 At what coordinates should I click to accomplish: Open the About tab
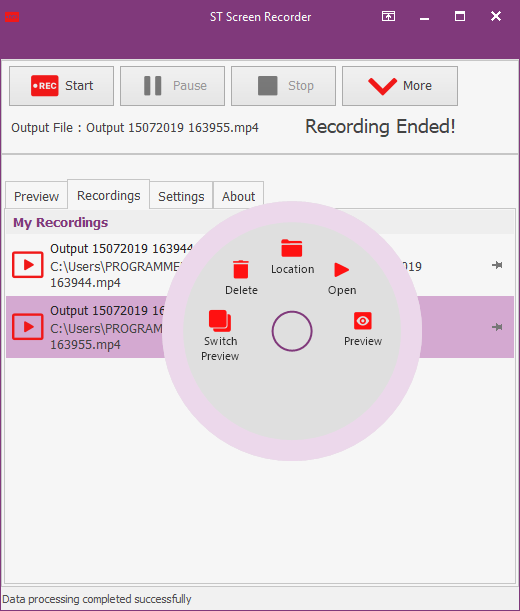tap(239, 195)
